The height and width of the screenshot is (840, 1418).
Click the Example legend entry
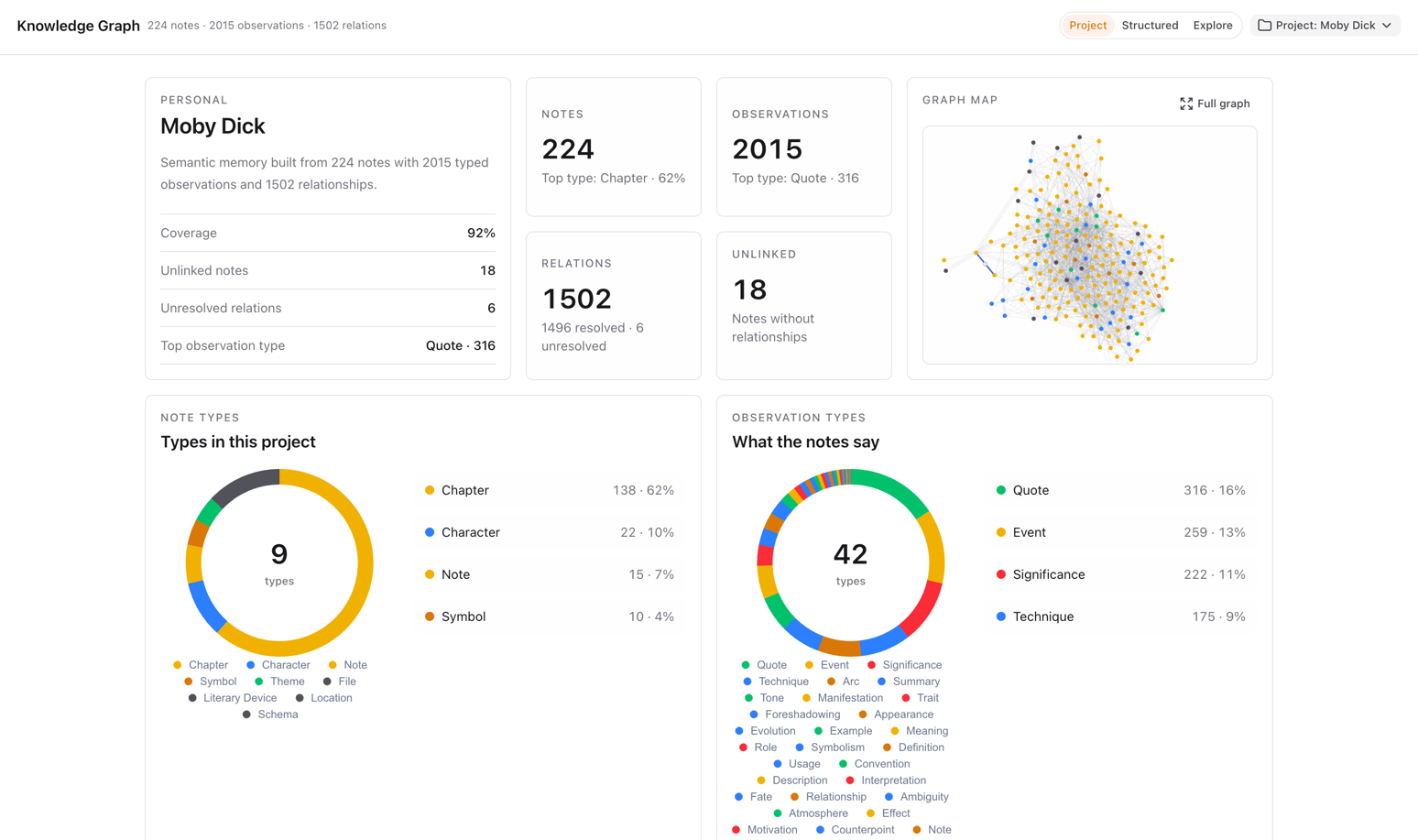[x=843, y=731]
